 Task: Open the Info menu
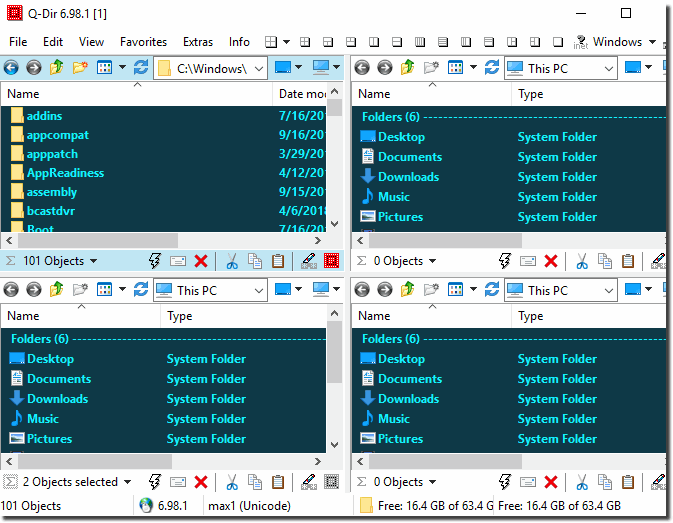[x=239, y=42]
